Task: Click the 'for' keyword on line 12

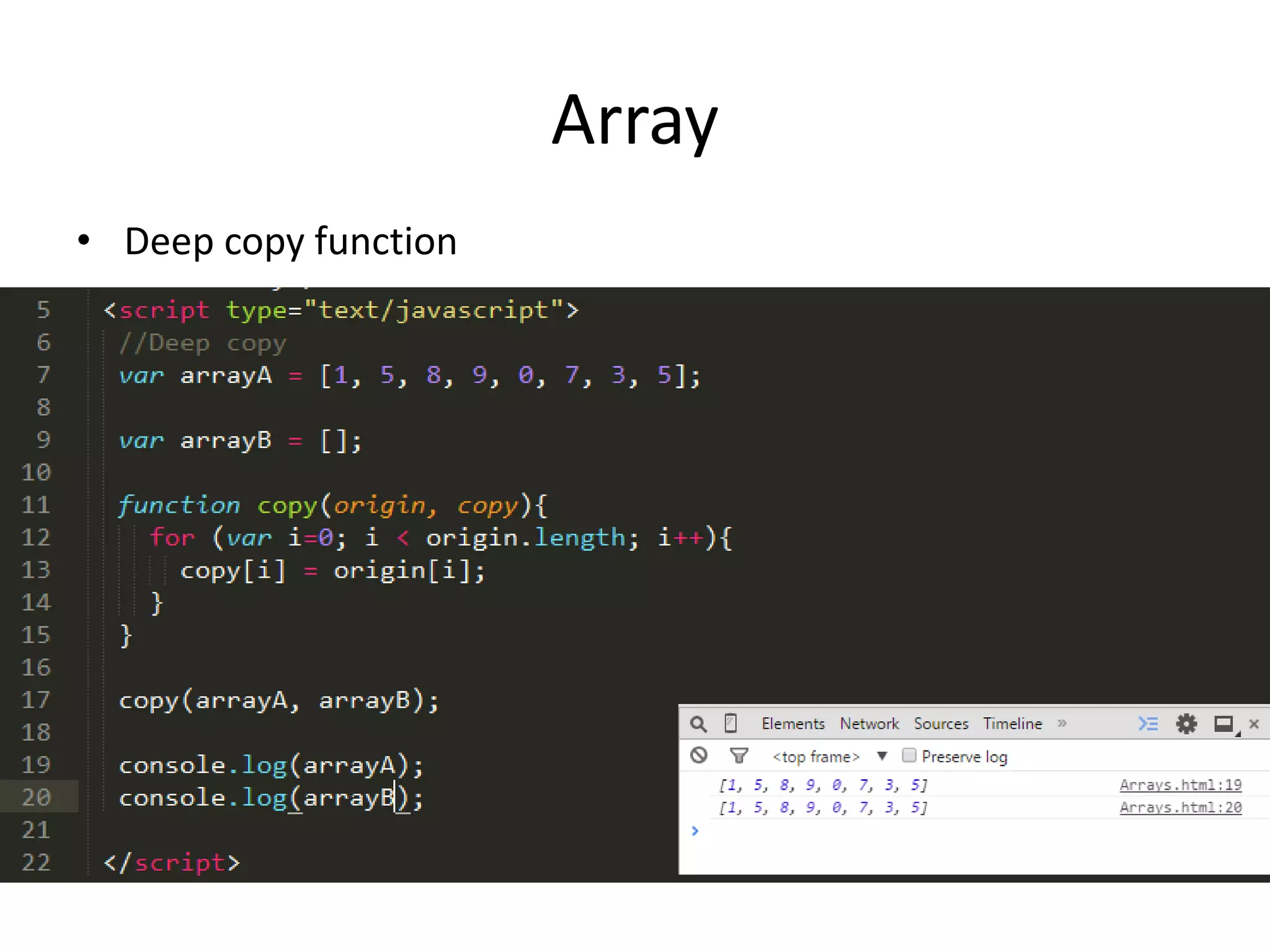Action: 172,537
